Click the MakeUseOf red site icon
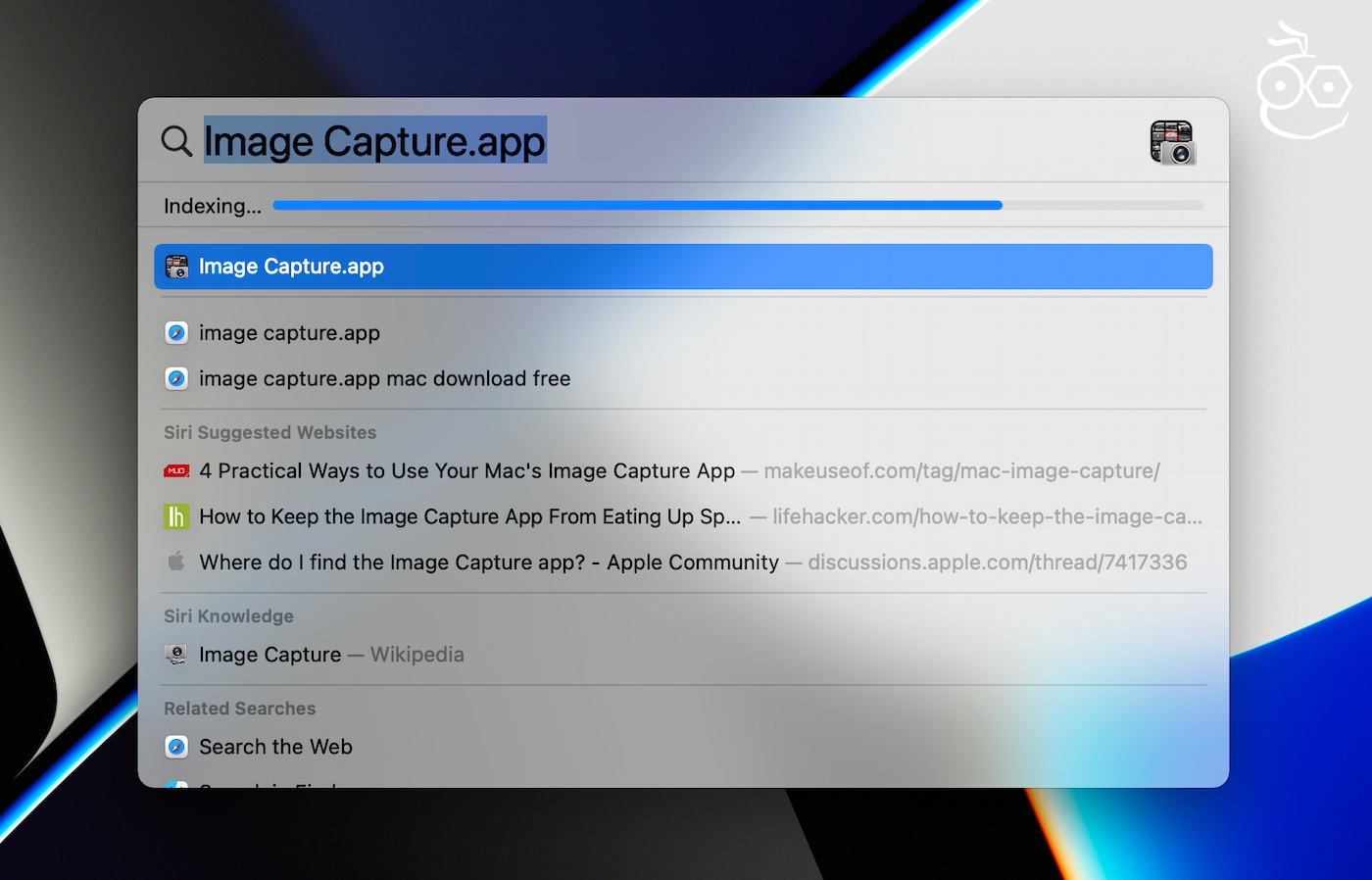 click(x=176, y=471)
